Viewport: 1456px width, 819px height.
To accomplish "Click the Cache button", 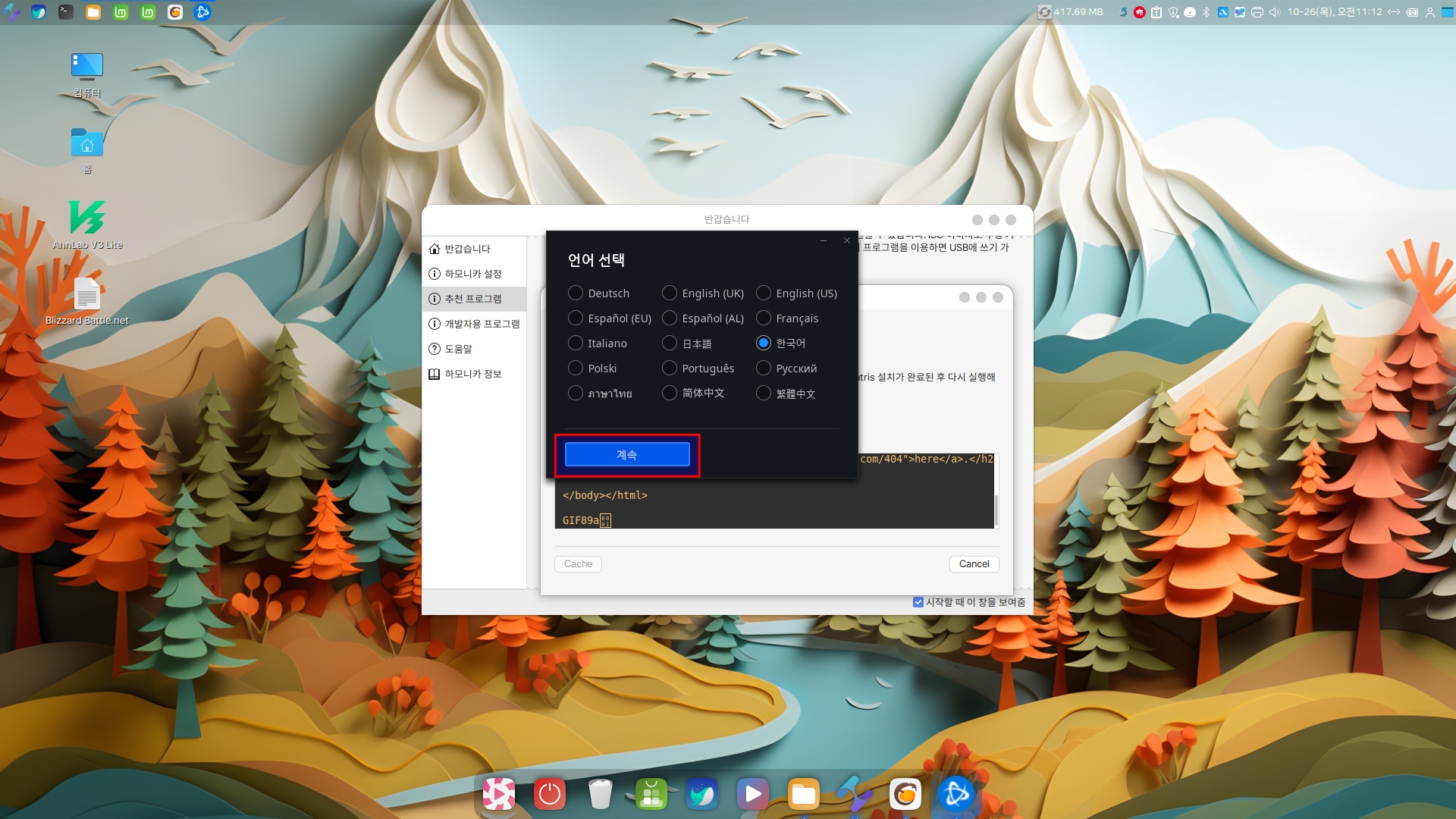I will point(578,564).
